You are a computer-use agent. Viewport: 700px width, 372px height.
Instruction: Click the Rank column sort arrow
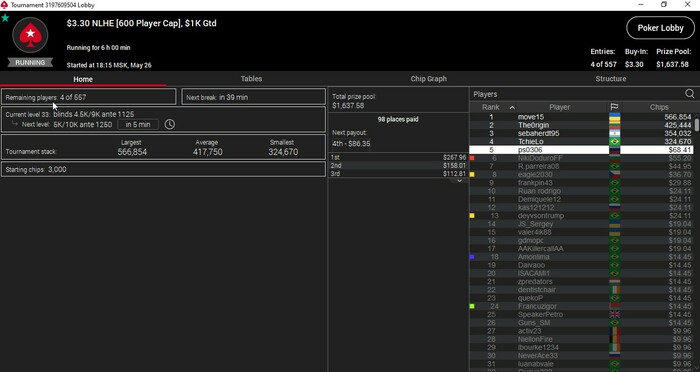pyautogui.click(x=512, y=108)
